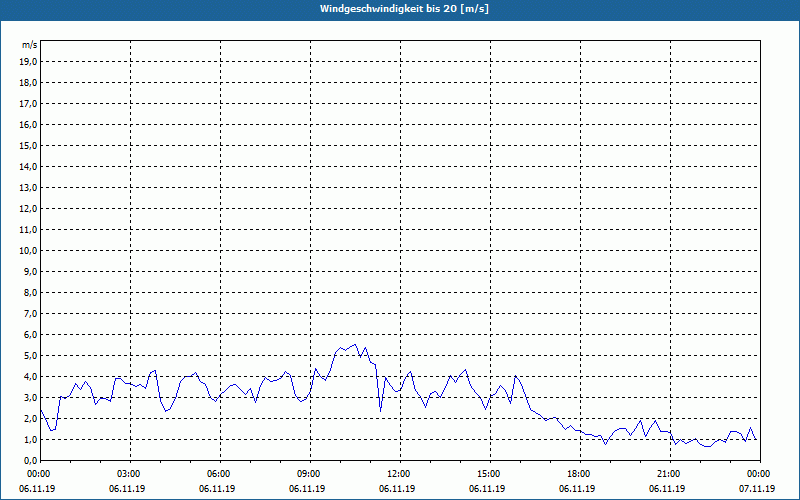Click the 06.11.19 date below 09:00

[x=307, y=488]
